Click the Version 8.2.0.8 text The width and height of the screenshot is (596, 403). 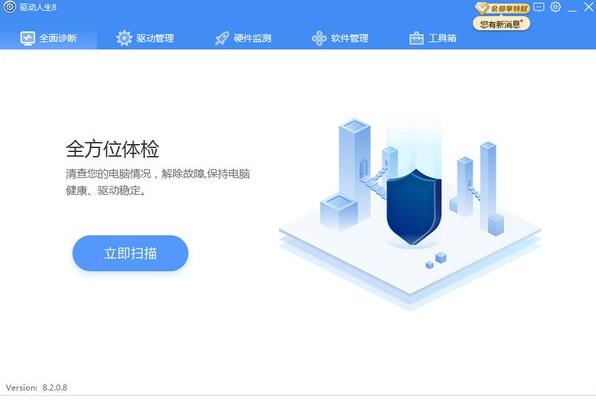(36, 387)
